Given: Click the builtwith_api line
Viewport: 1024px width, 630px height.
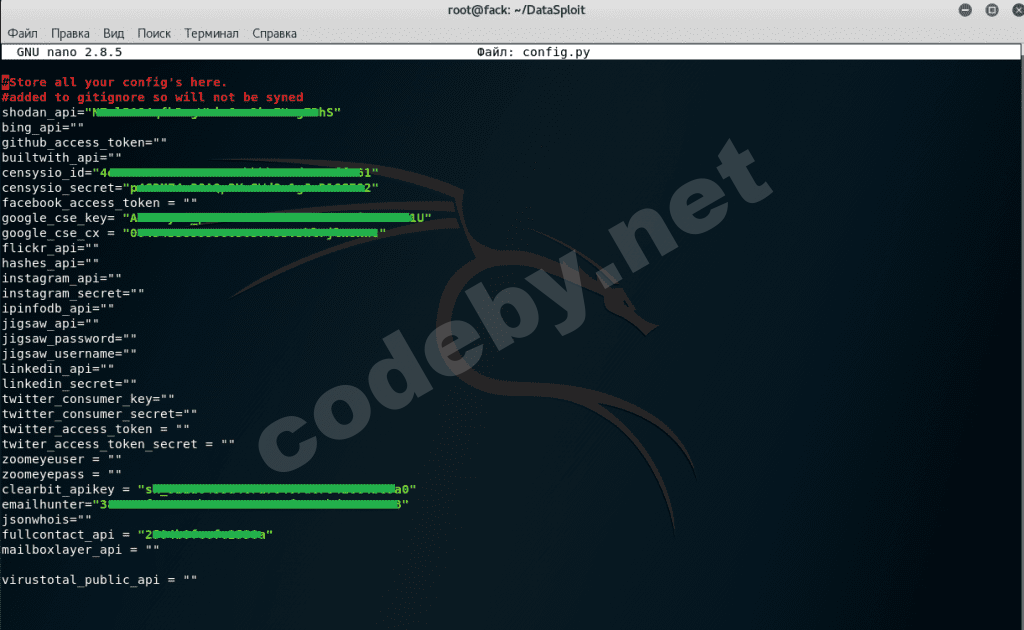Looking at the screenshot, I should coord(61,157).
